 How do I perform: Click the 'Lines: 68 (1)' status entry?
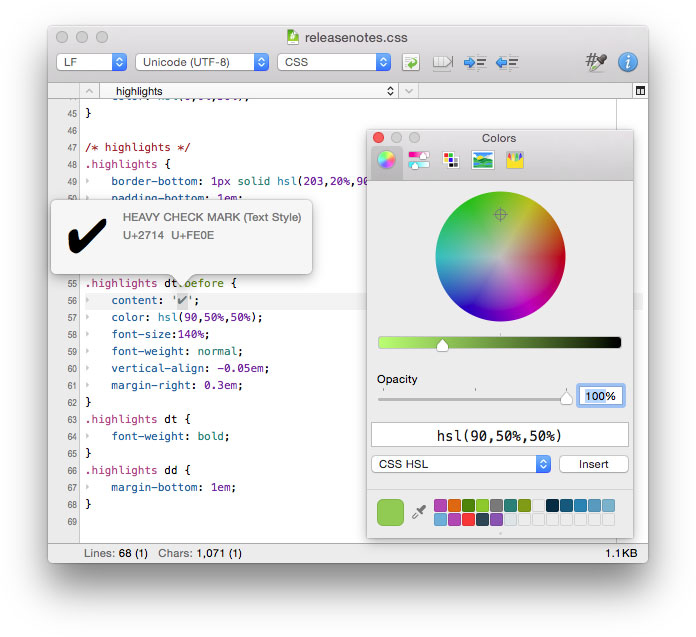[115, 553]
